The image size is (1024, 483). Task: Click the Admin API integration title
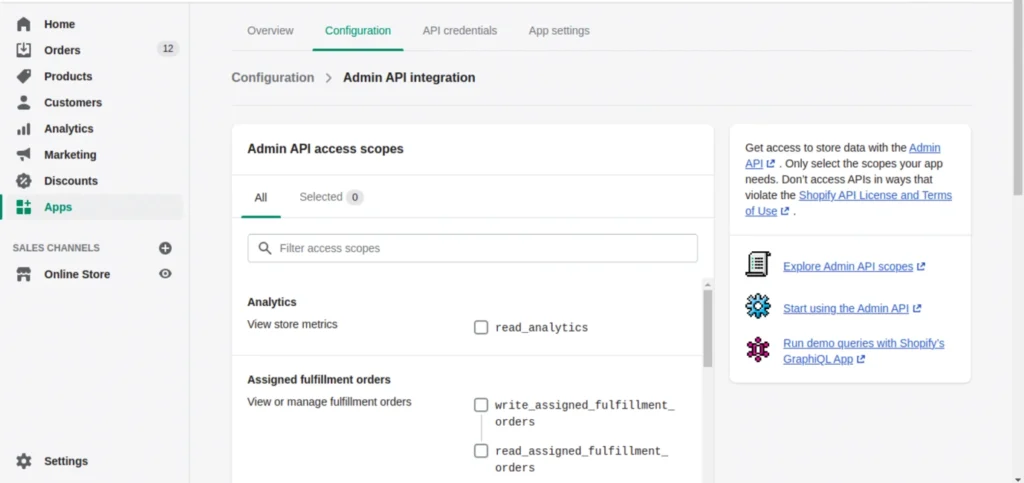pos(409,78)
